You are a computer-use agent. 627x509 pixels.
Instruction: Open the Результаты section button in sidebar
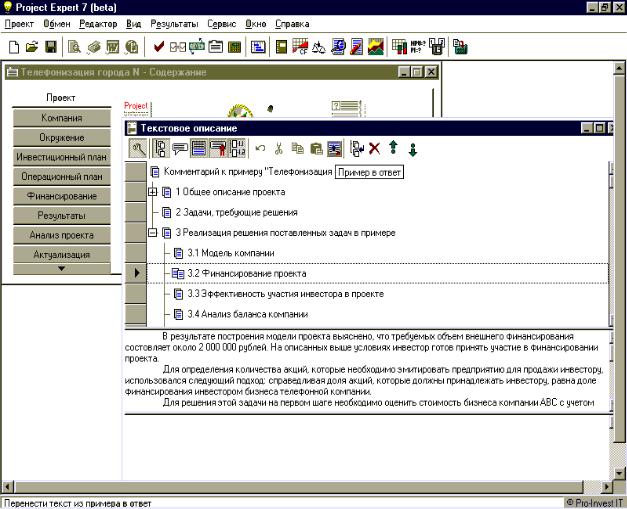point(62,216)
